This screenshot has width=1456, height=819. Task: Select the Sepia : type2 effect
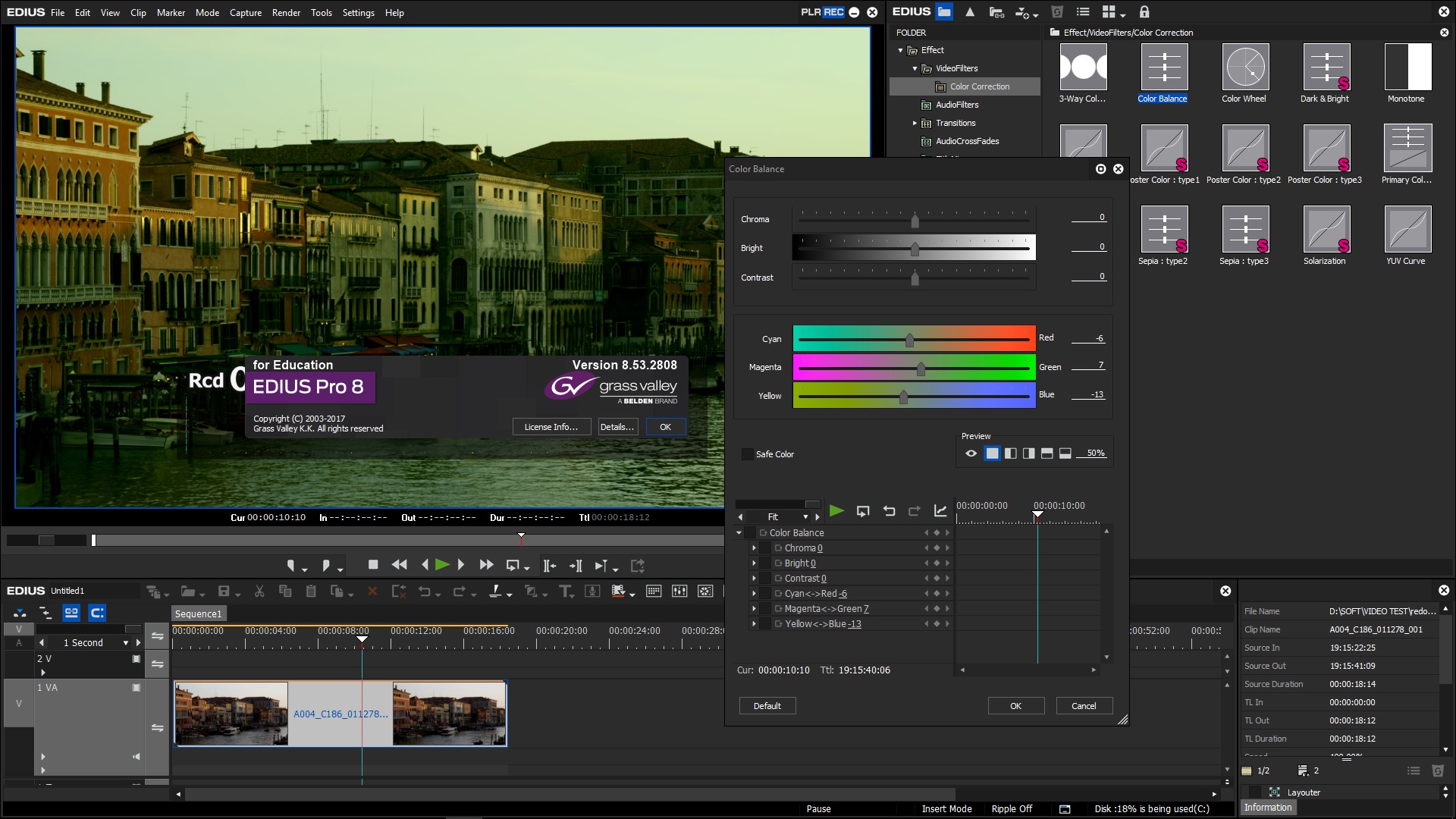click(1164, 230)
